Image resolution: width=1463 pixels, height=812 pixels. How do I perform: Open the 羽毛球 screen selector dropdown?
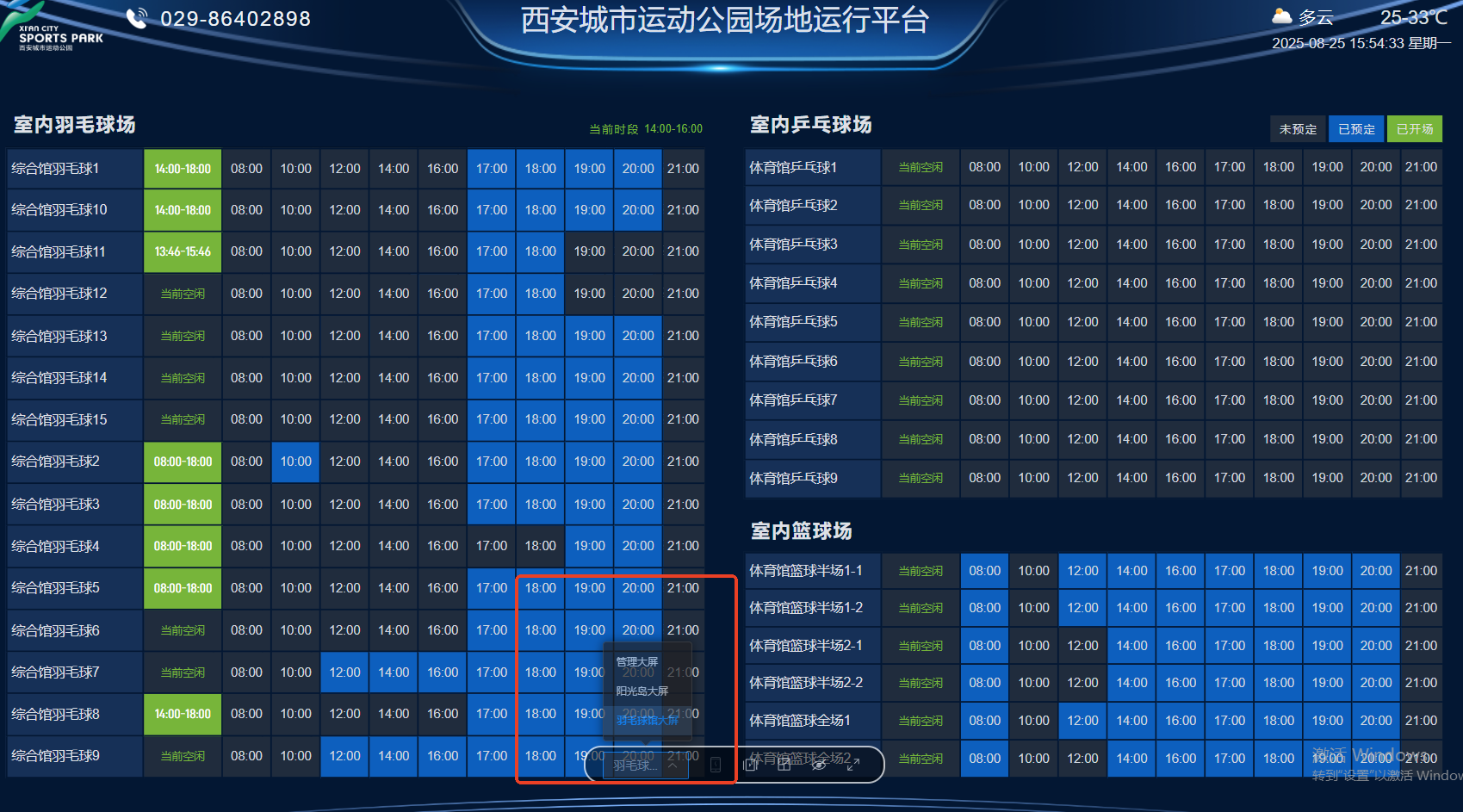point(645,765)
